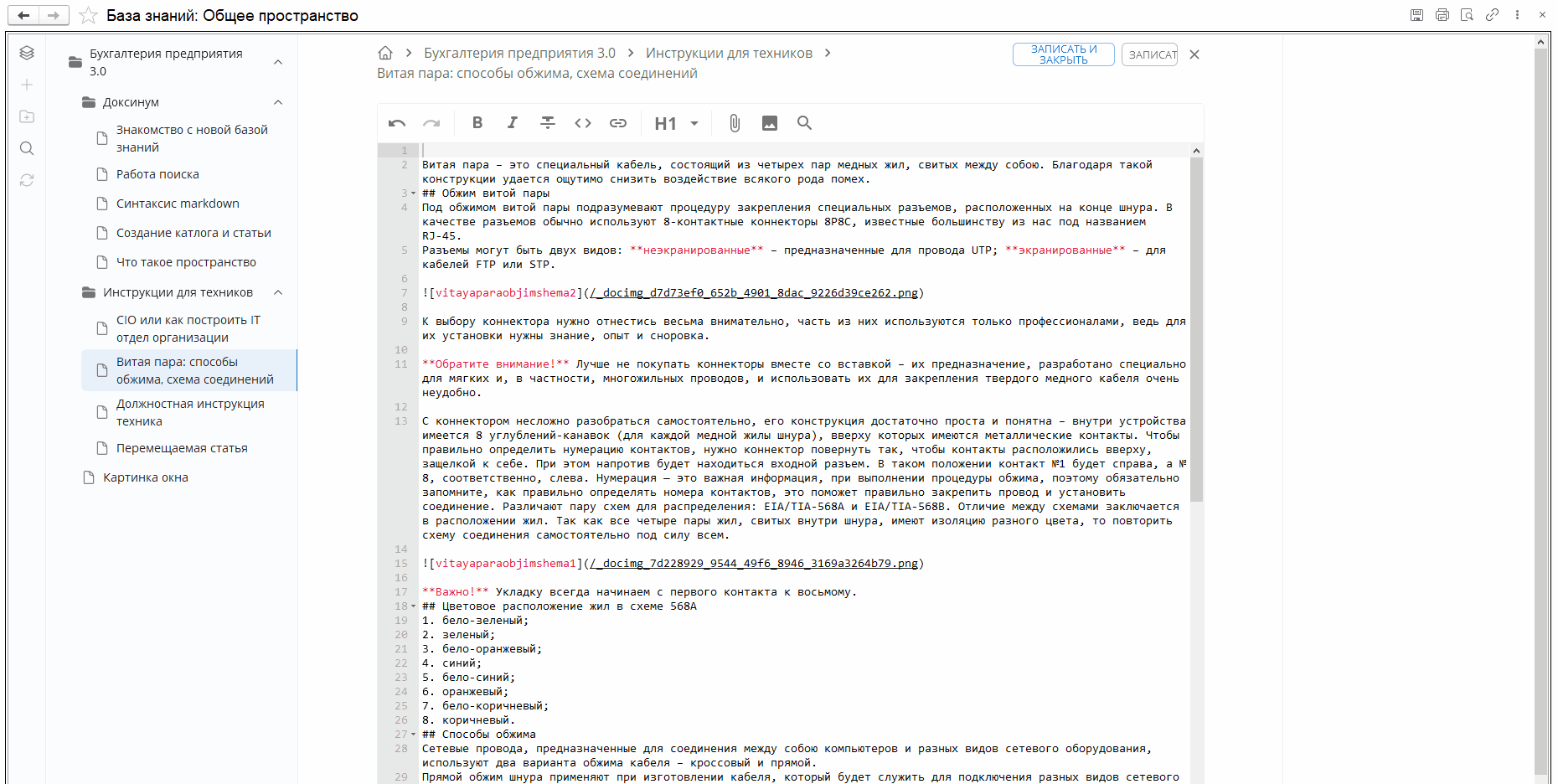1558x784 pixels.
Task: Open the Синтаксис markdown article
Action: 178,204
